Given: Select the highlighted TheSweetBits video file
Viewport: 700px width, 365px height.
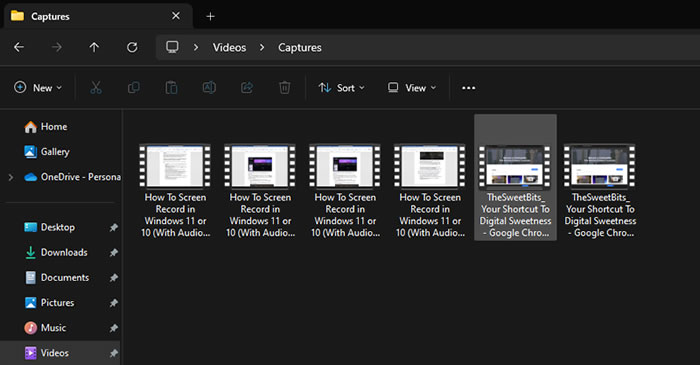Looking at the screenshot, I should [515, 178].
